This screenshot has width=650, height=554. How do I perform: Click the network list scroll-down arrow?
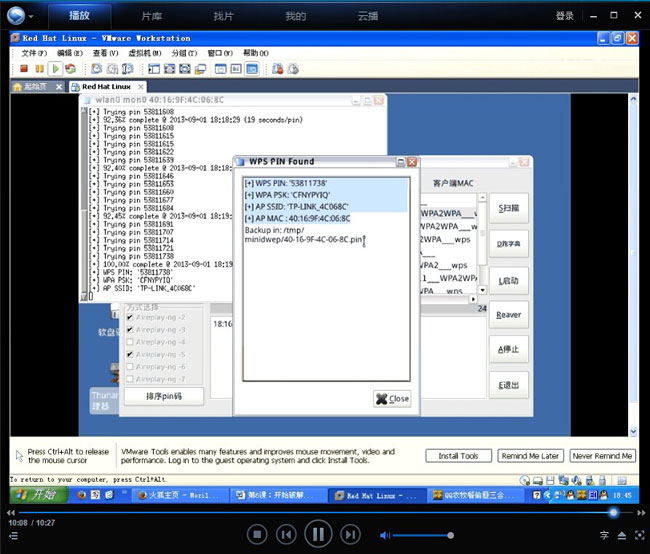482,290
